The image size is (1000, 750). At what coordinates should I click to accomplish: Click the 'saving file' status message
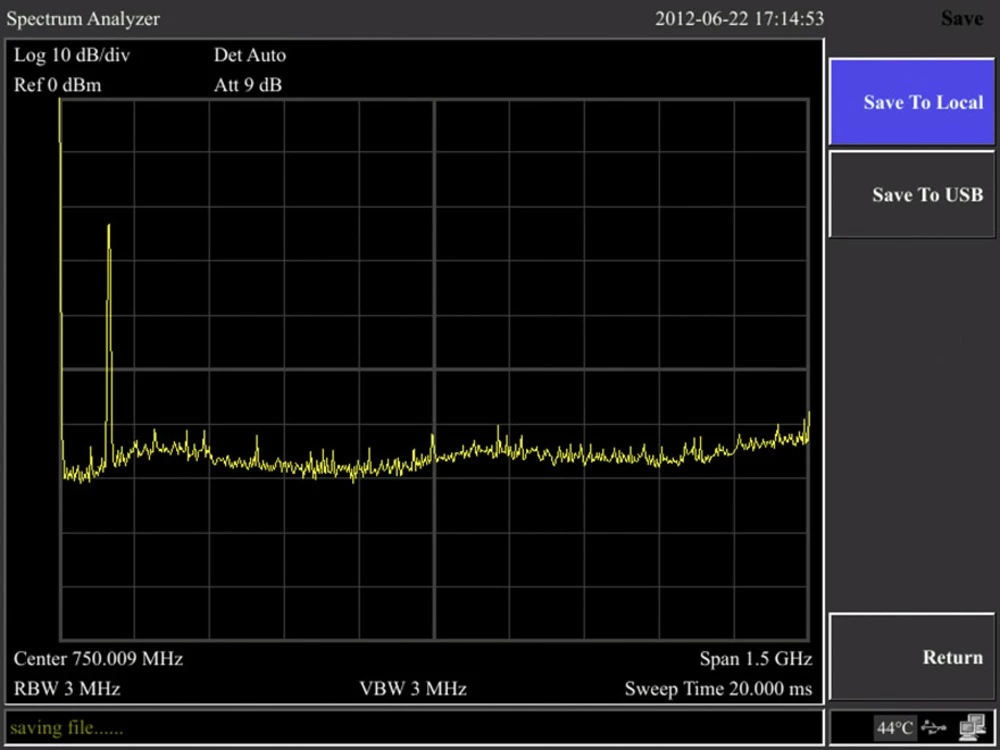click(65, 728)
